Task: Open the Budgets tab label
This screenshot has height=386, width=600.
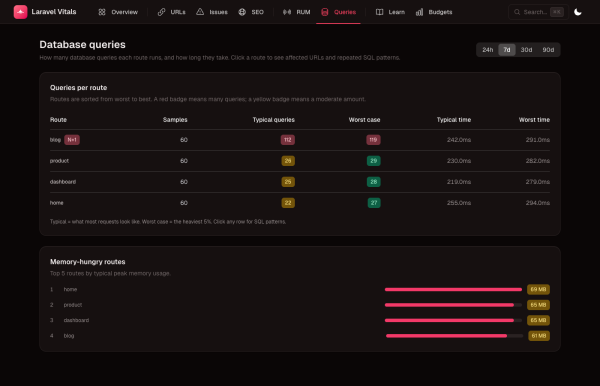Action: point(440,12)
